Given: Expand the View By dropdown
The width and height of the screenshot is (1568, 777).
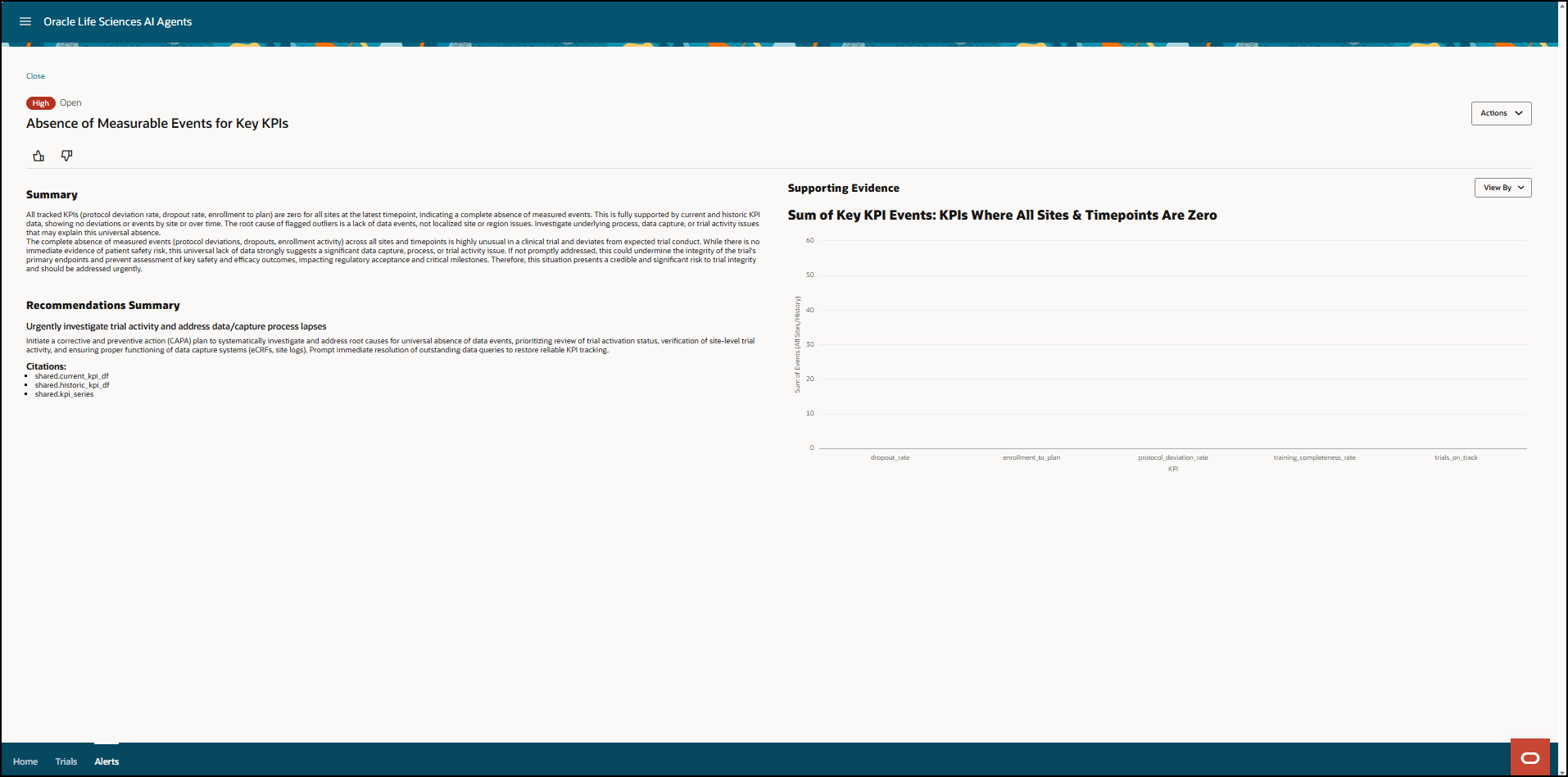Looking at the screenshot, I should (x=1502, y=188).
